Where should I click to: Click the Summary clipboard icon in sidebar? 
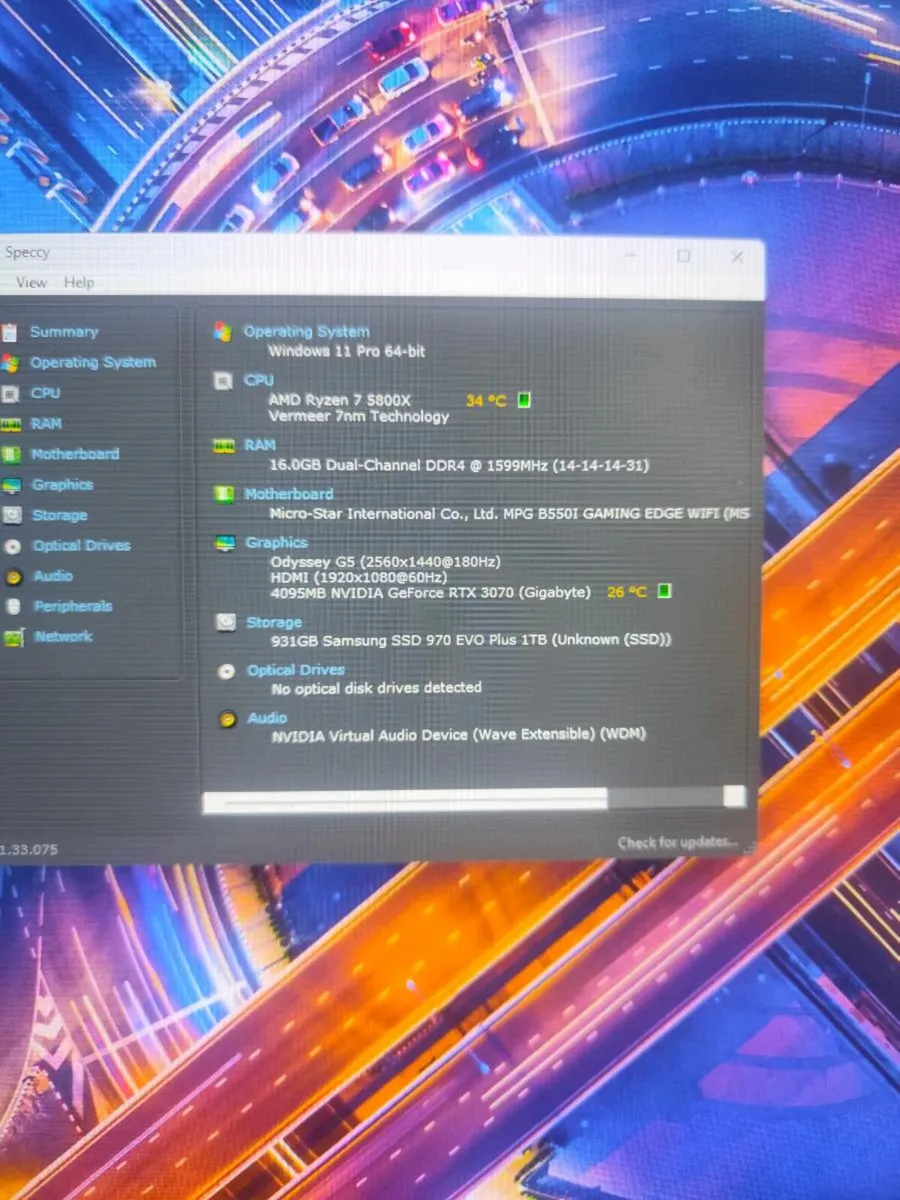(10, 332)
